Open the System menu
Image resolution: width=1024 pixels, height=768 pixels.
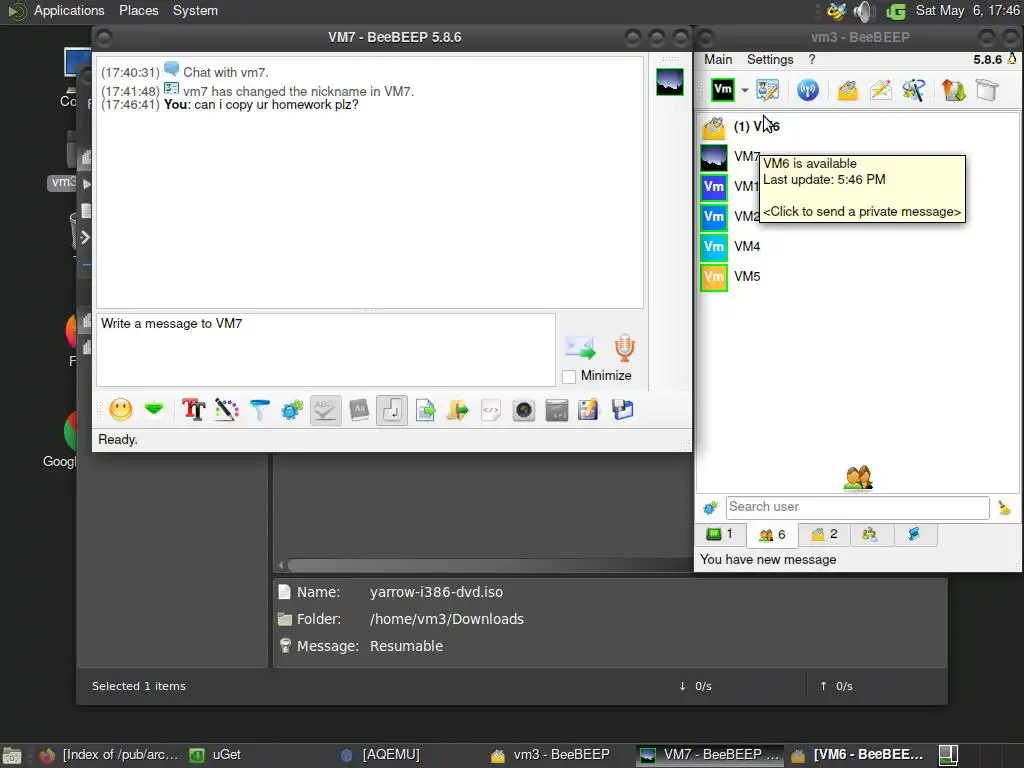(x=195, y=10)
